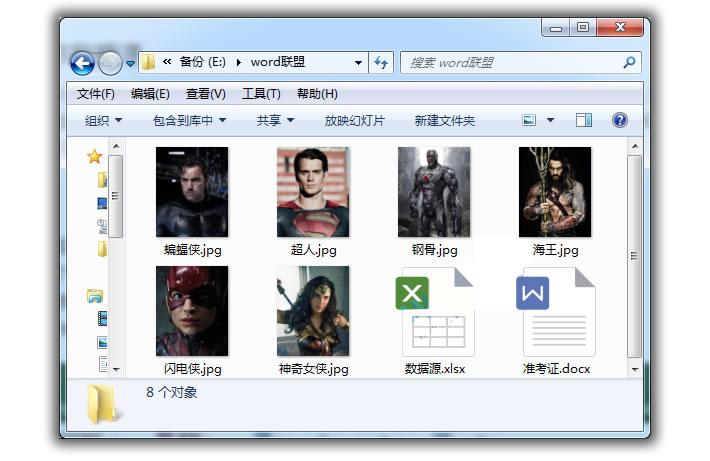This screenshot has height=461, width=710.
Task: Select the 数据源.xlsx Excel file icon
Action: point(435,312)
